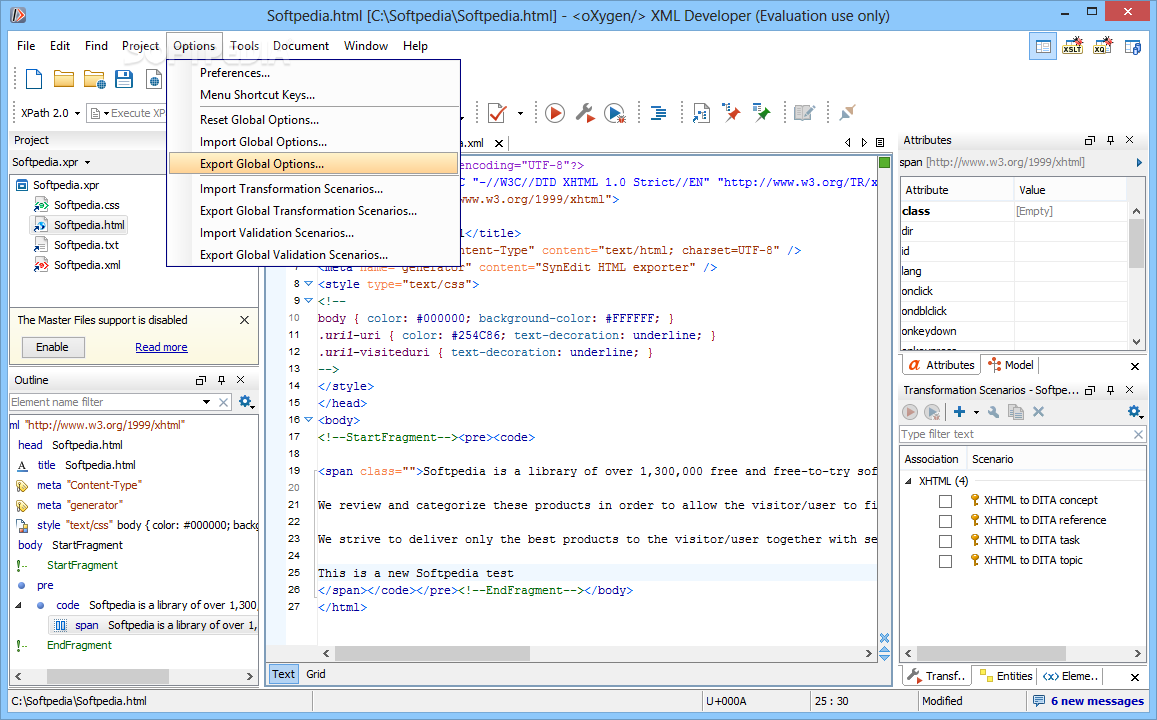1157x720 pixels.
Task: Click the Open URL folder icon with globe
Action: click(94, 79)
